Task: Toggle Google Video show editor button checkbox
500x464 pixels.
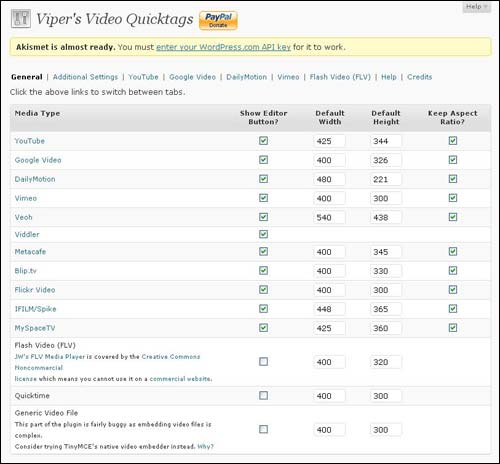Action: click(263, 160)
